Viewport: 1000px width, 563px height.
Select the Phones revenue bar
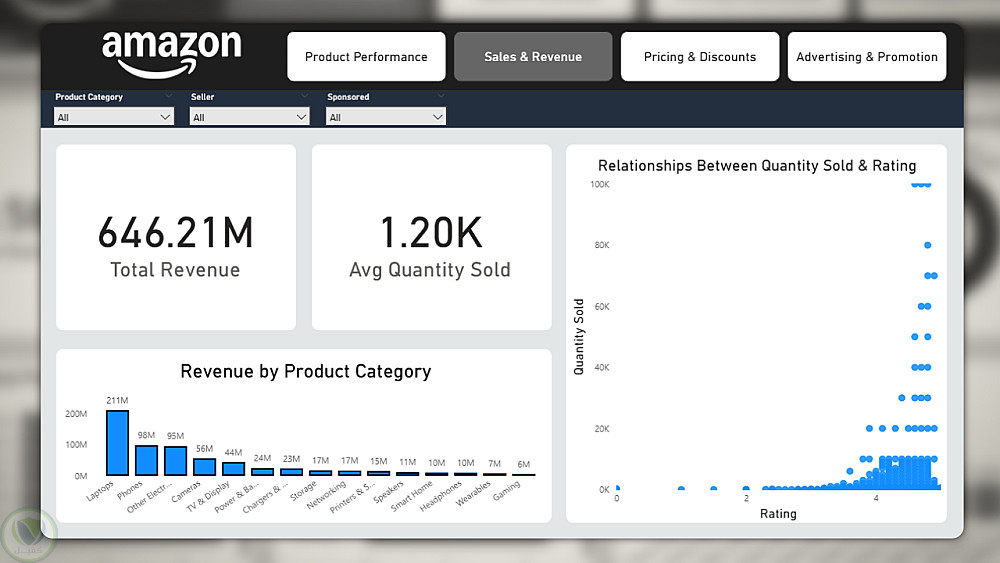pos(147,460)
